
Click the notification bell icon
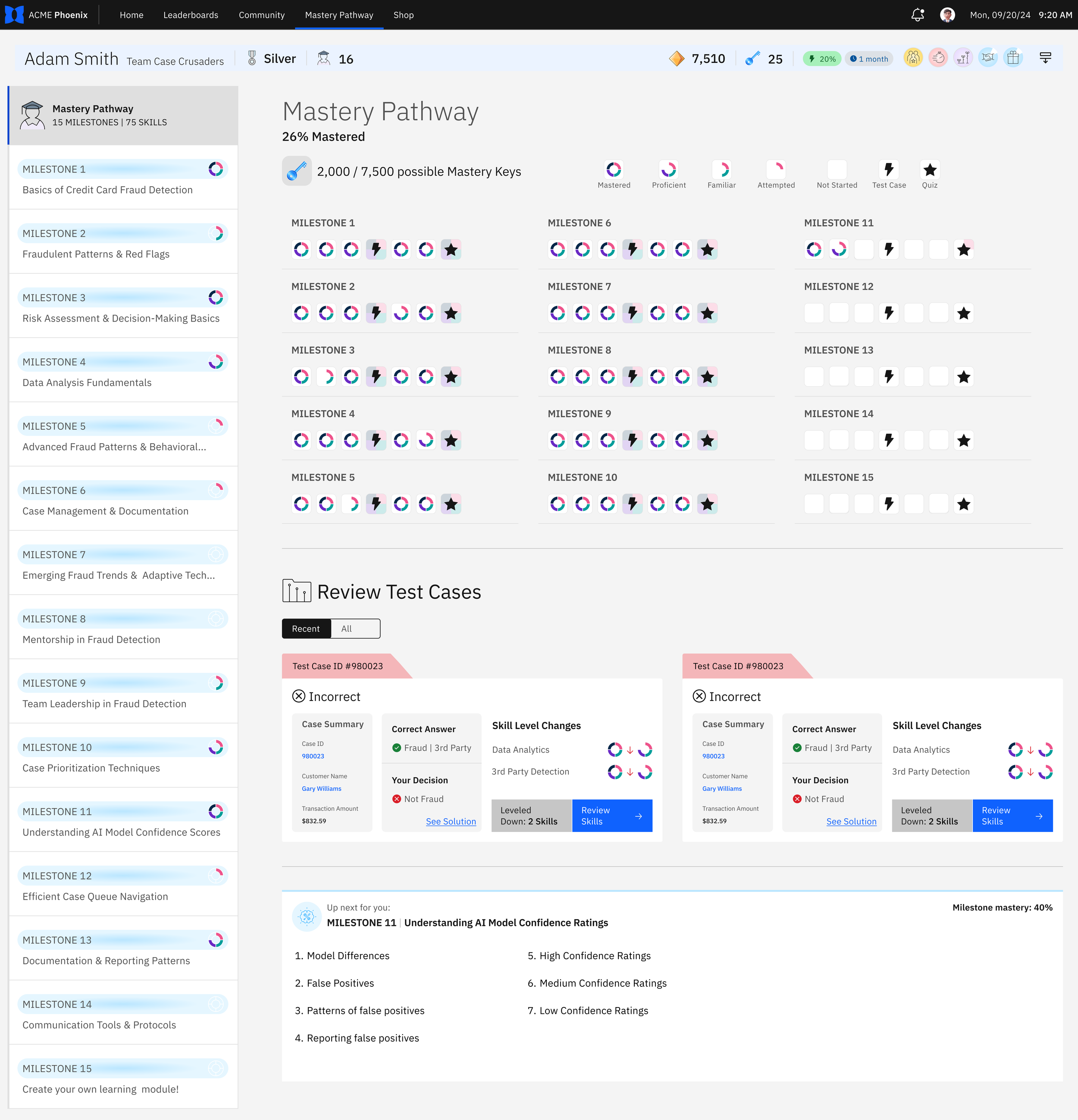pyautogui.click(x=918, y=15)
